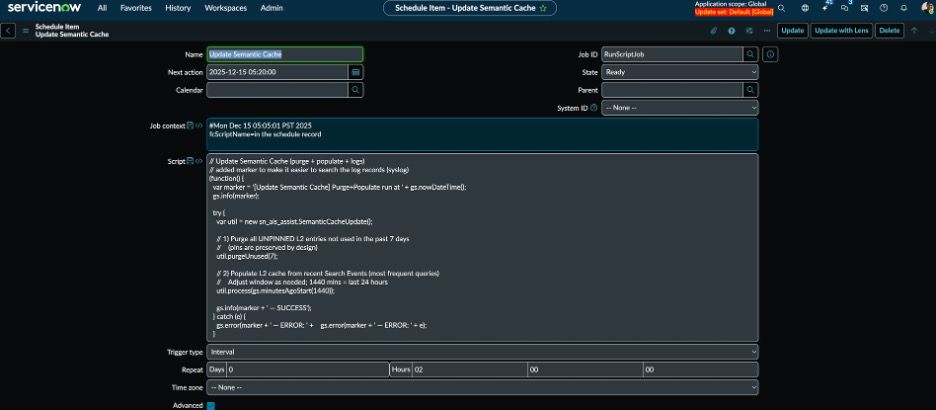Open the user profile avatar

(928, 8)
